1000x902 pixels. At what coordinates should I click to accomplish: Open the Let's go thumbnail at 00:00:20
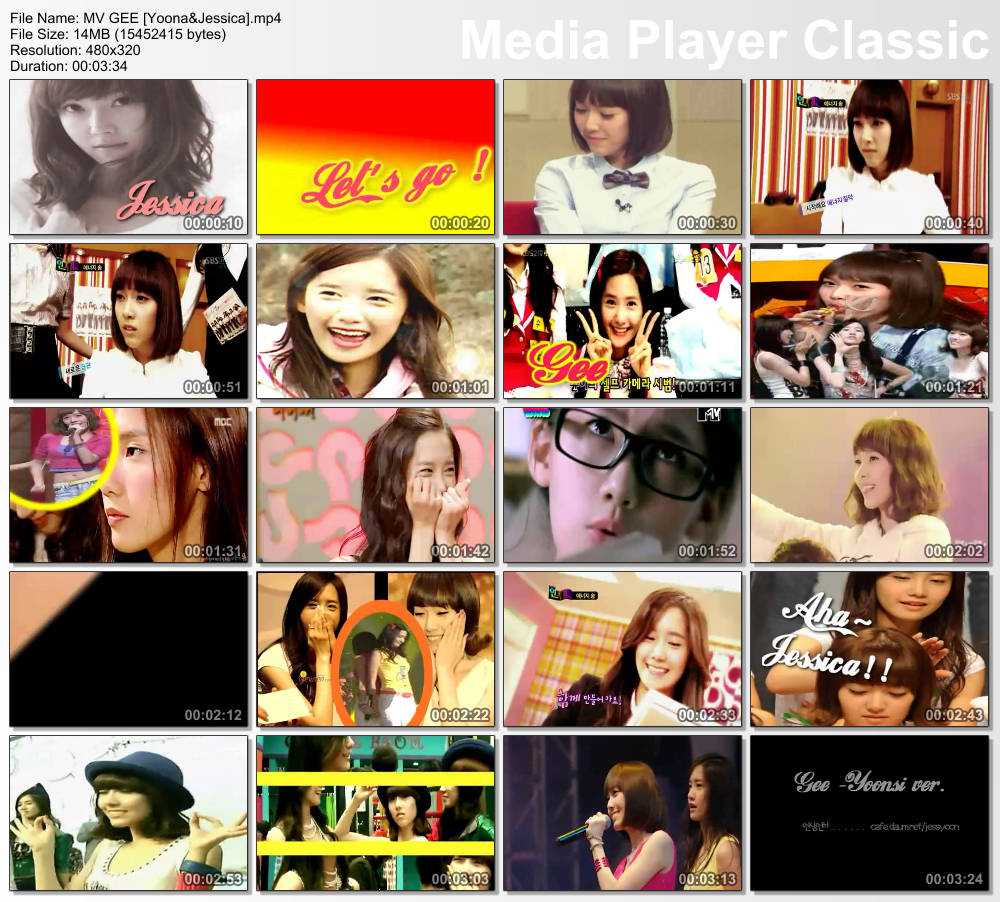[376, 157]
